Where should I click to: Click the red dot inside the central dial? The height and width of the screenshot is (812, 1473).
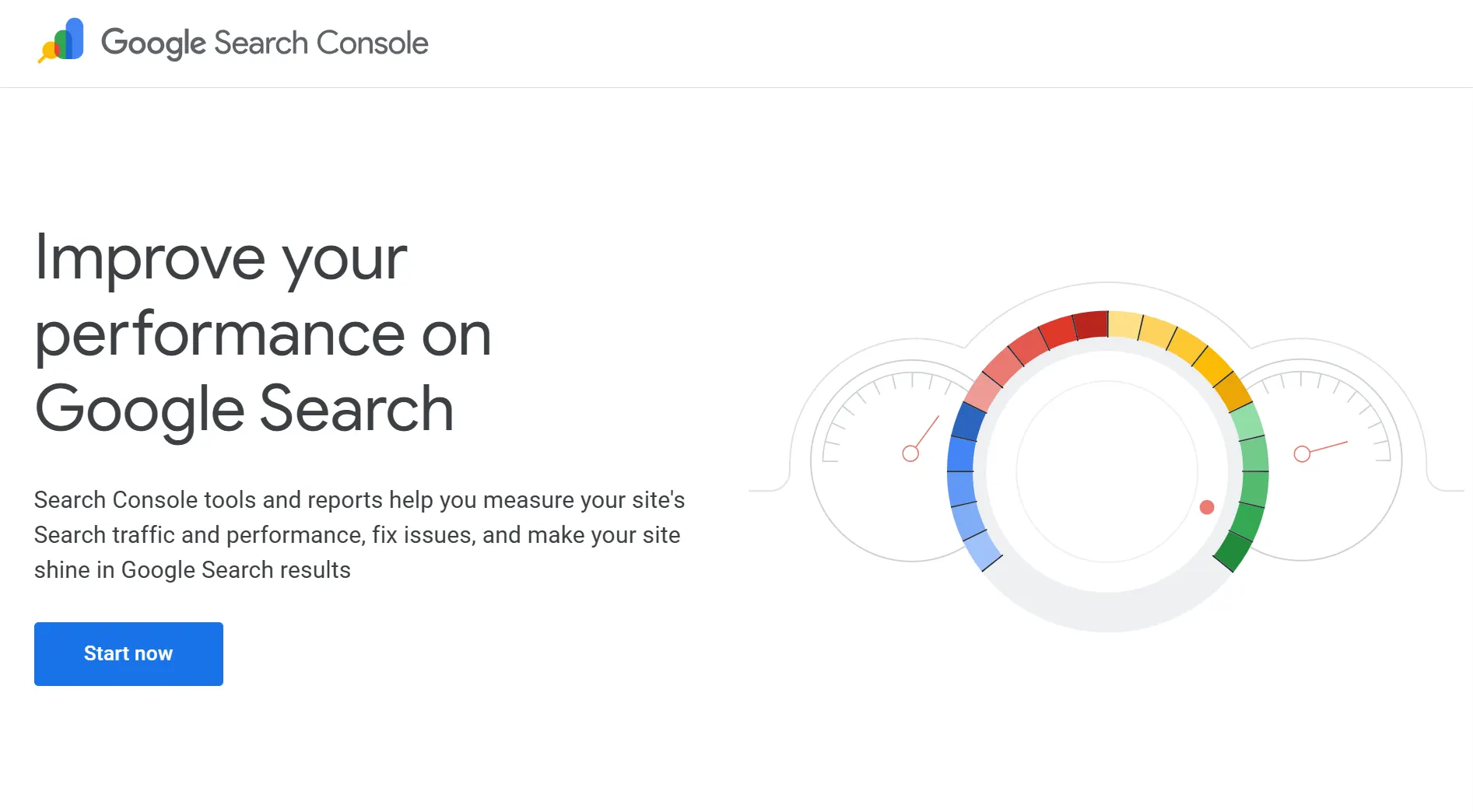click(1207, 507)
